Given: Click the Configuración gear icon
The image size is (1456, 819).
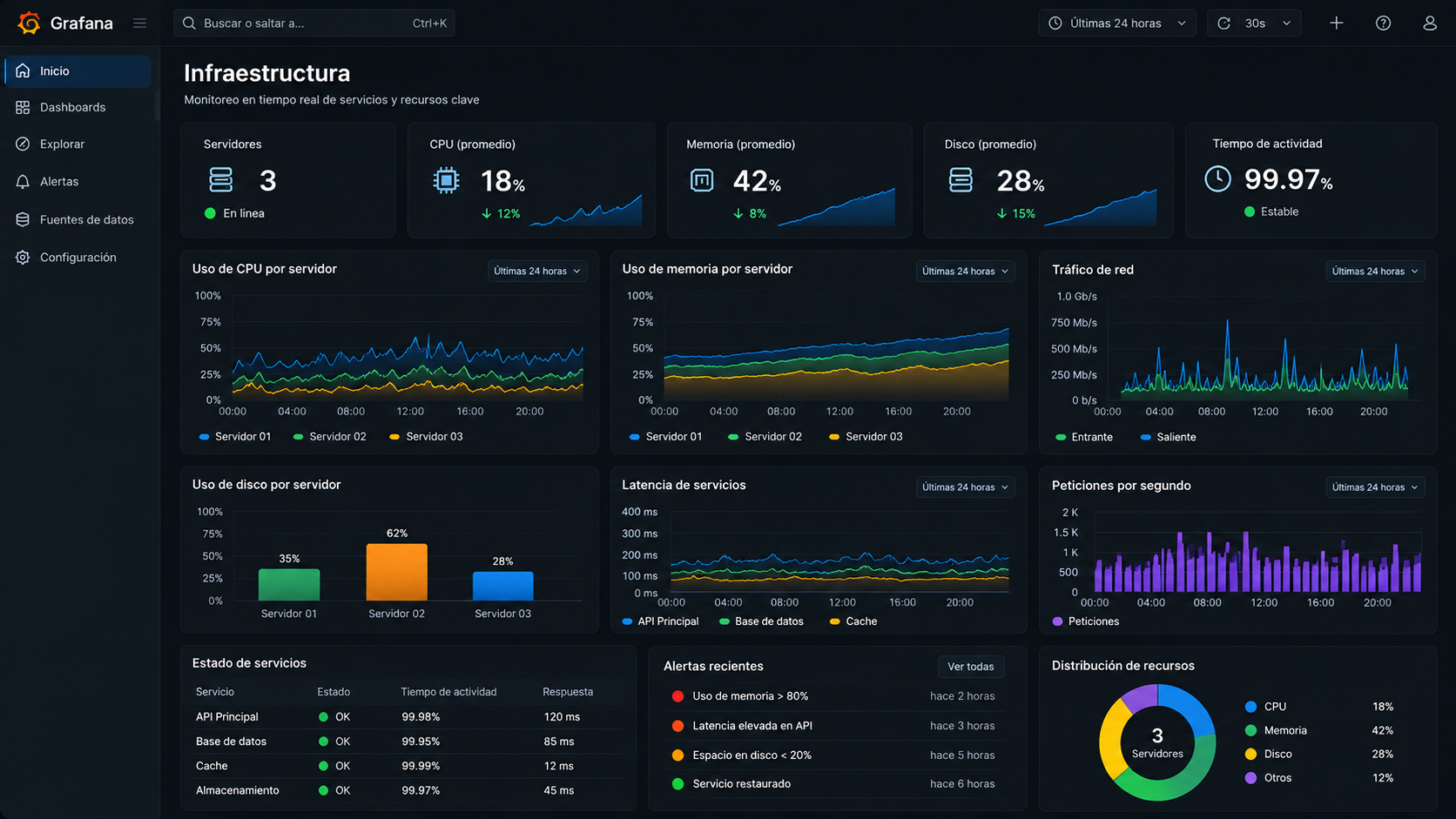Looking at the screenshot, I should (23, 257).
